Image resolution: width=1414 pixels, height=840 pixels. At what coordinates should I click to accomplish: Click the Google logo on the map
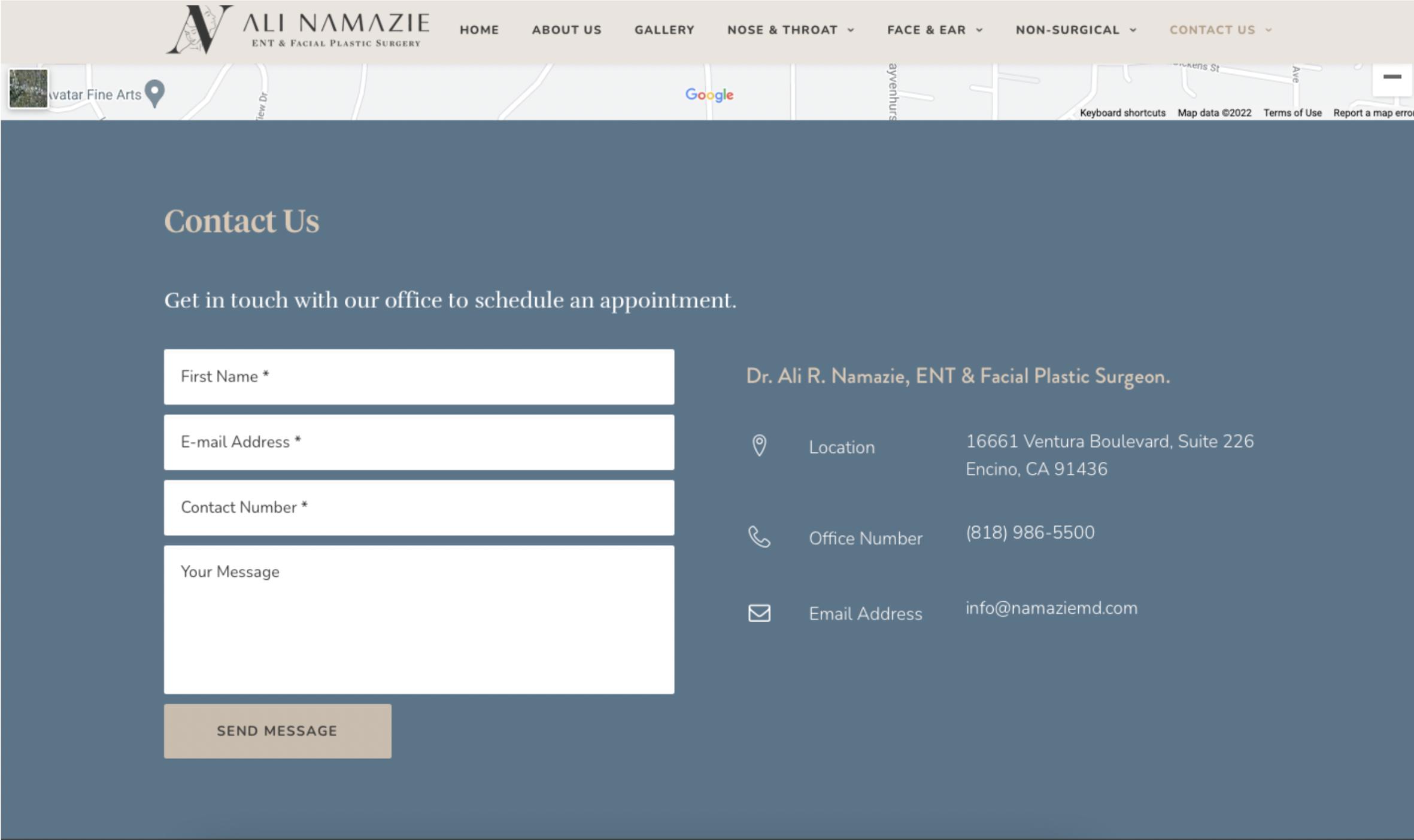click(709, 95)
